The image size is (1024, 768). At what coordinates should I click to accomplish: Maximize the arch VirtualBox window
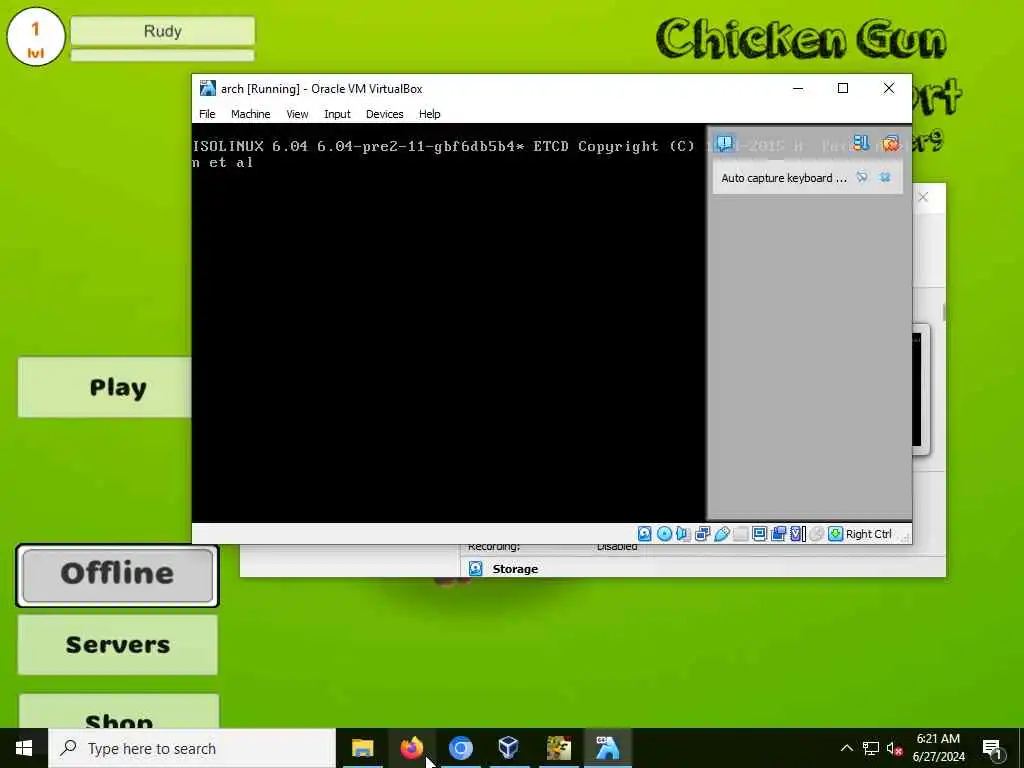coord(843,88)
